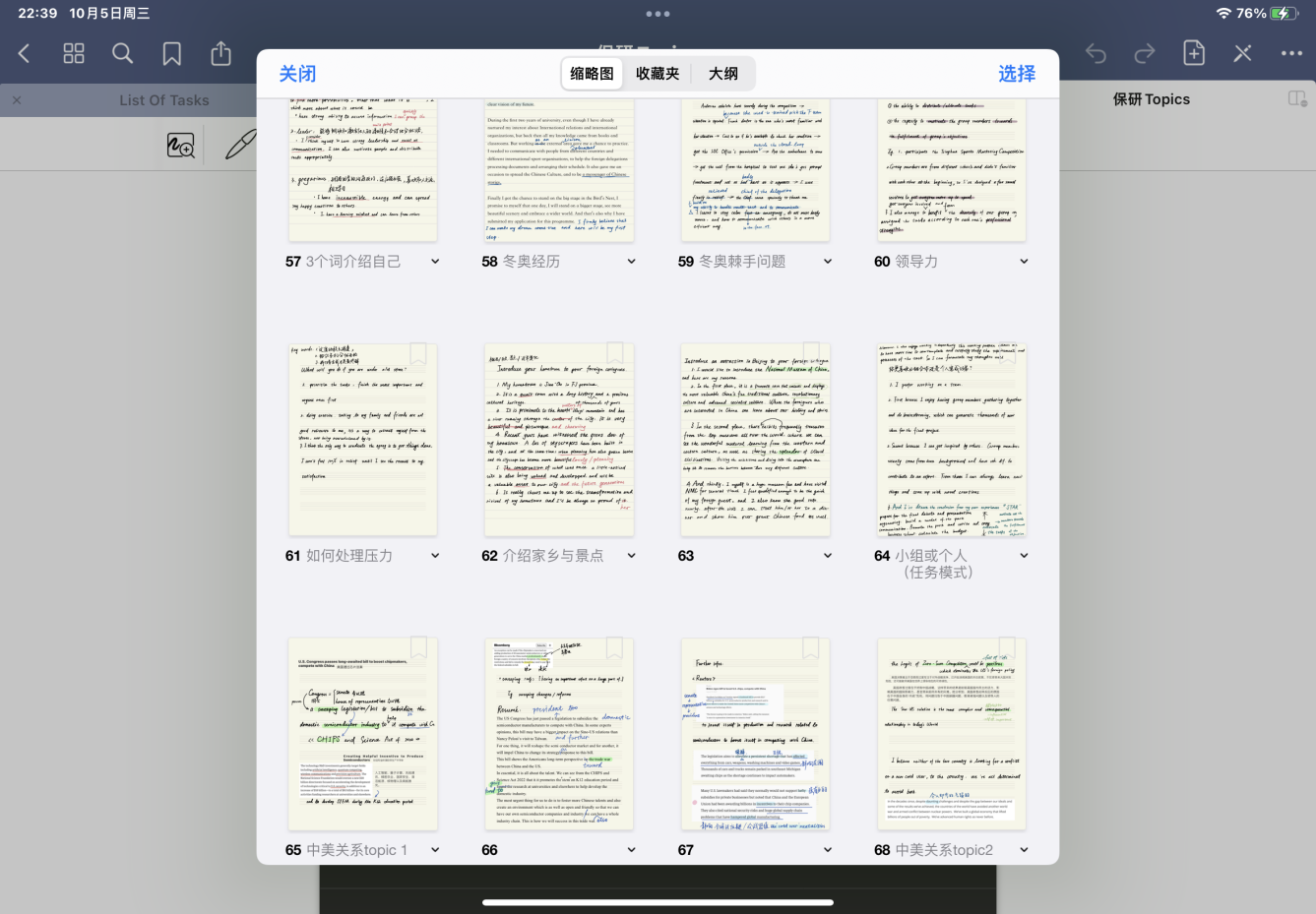1316x914 pixels.
Task: Tap the 选择 button
Action: [x=1017, y=74]
